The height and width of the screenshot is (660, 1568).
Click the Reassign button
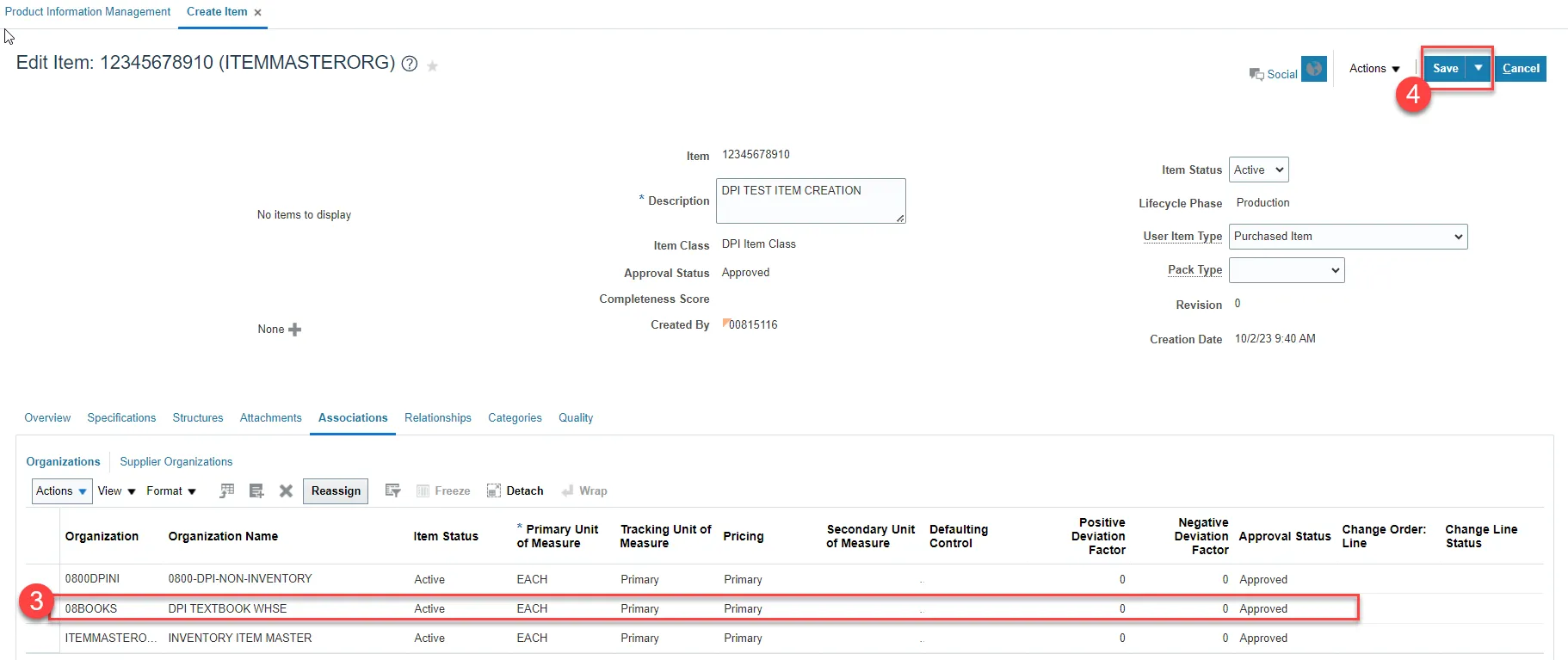(x=336, y=491)
